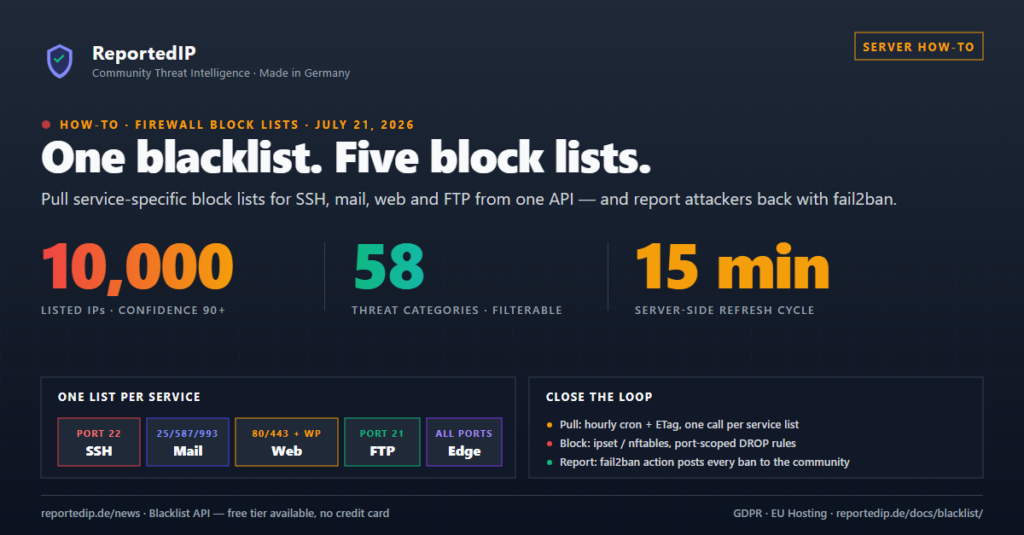Click the HOW-TO Firewall Block Lists date line

(x=236, y=125)
